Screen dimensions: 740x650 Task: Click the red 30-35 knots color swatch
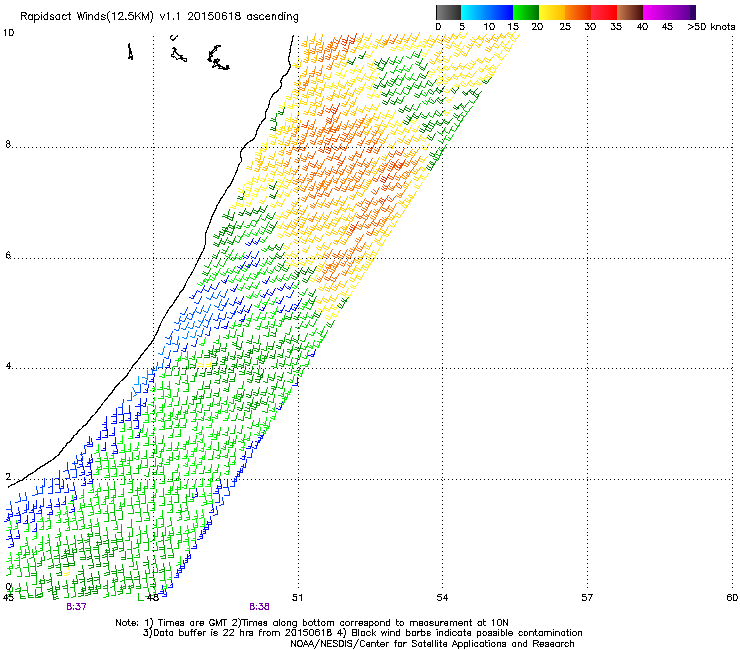pos(604,12)
